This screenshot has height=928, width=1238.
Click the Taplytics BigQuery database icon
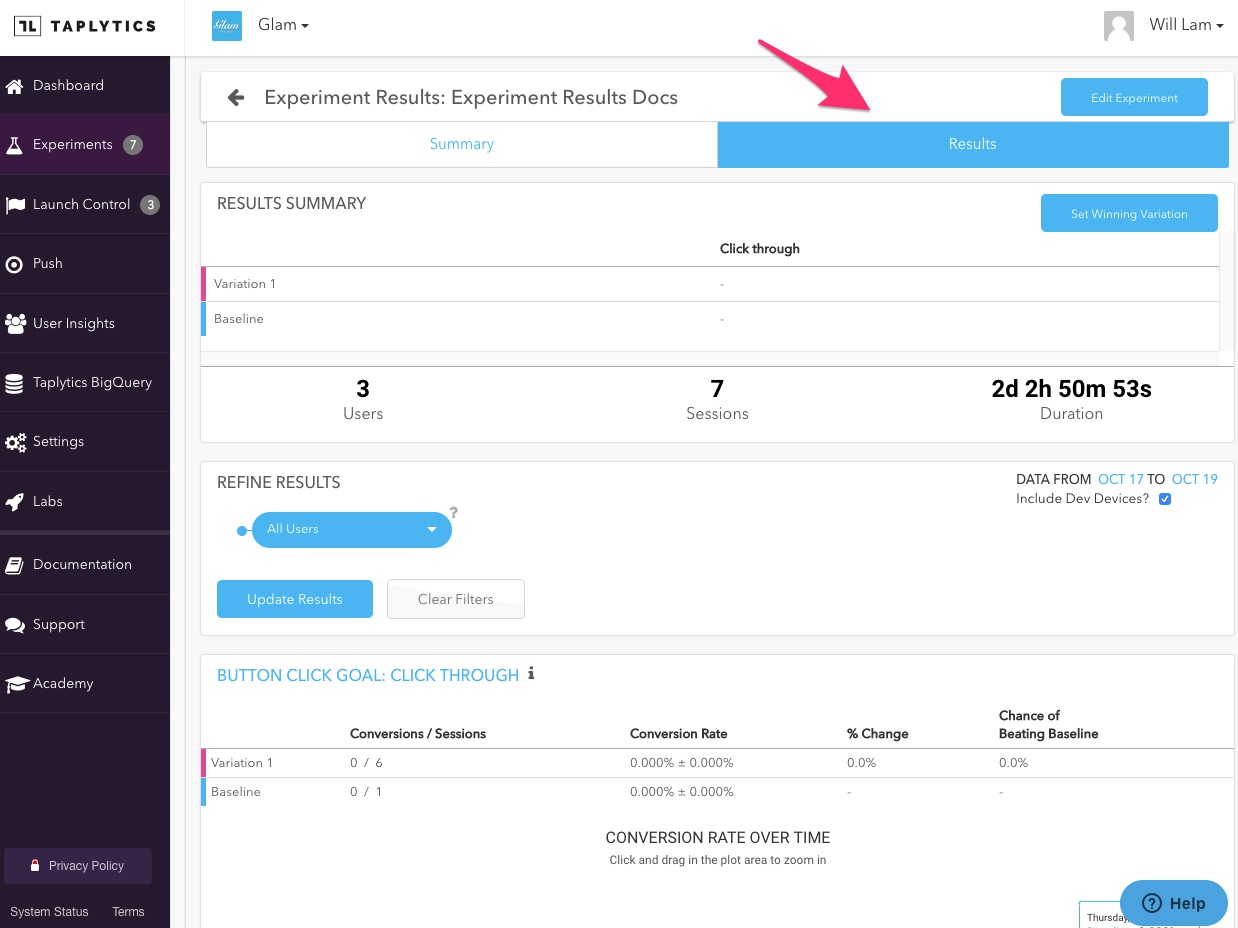15,383
